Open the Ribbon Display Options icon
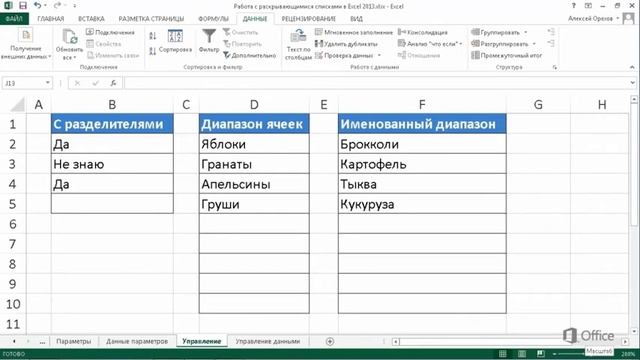The image size is (640, 360). tap(588, 6)
